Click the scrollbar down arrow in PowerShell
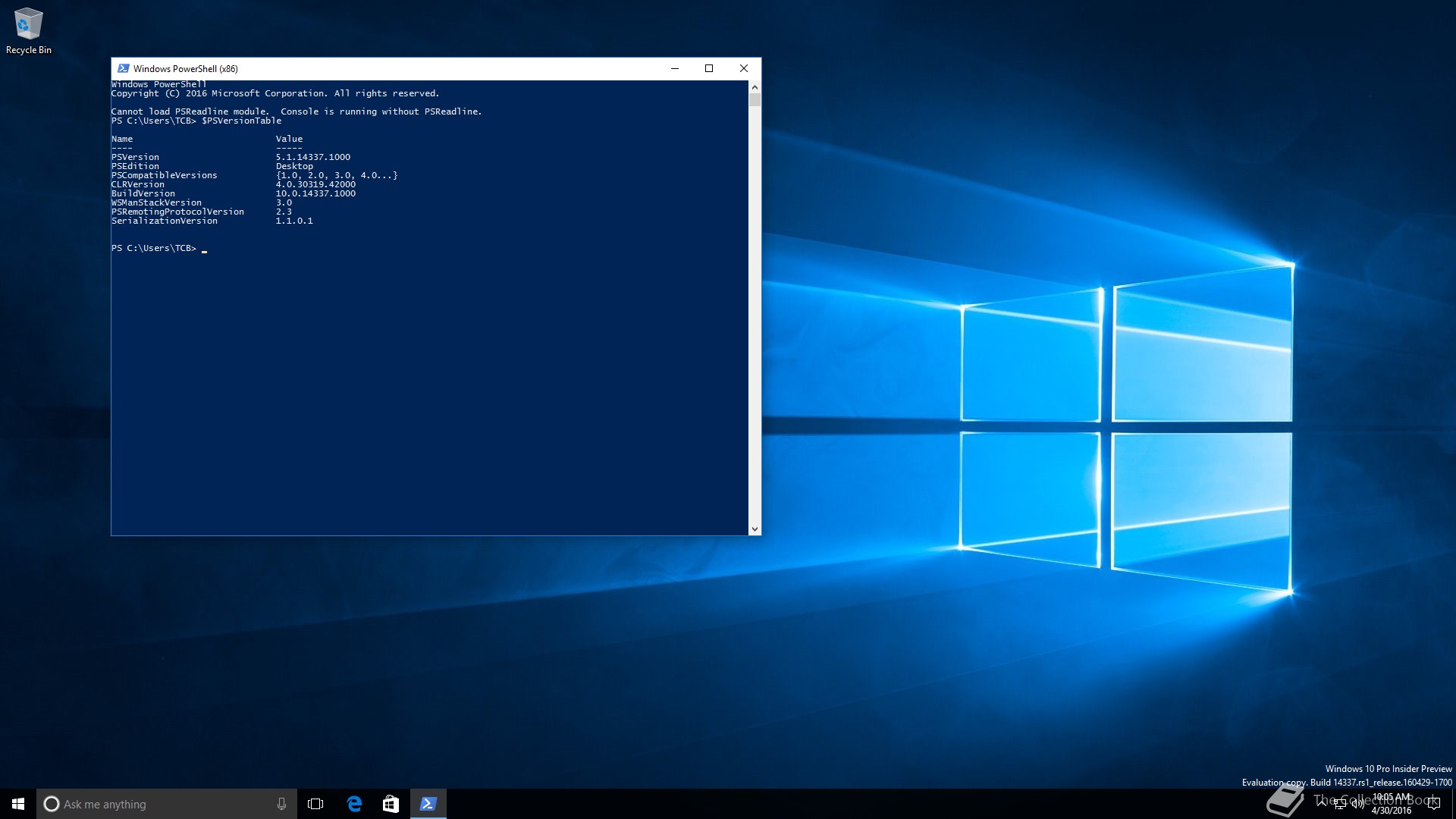1456x819 pixels. coord(755,529)
